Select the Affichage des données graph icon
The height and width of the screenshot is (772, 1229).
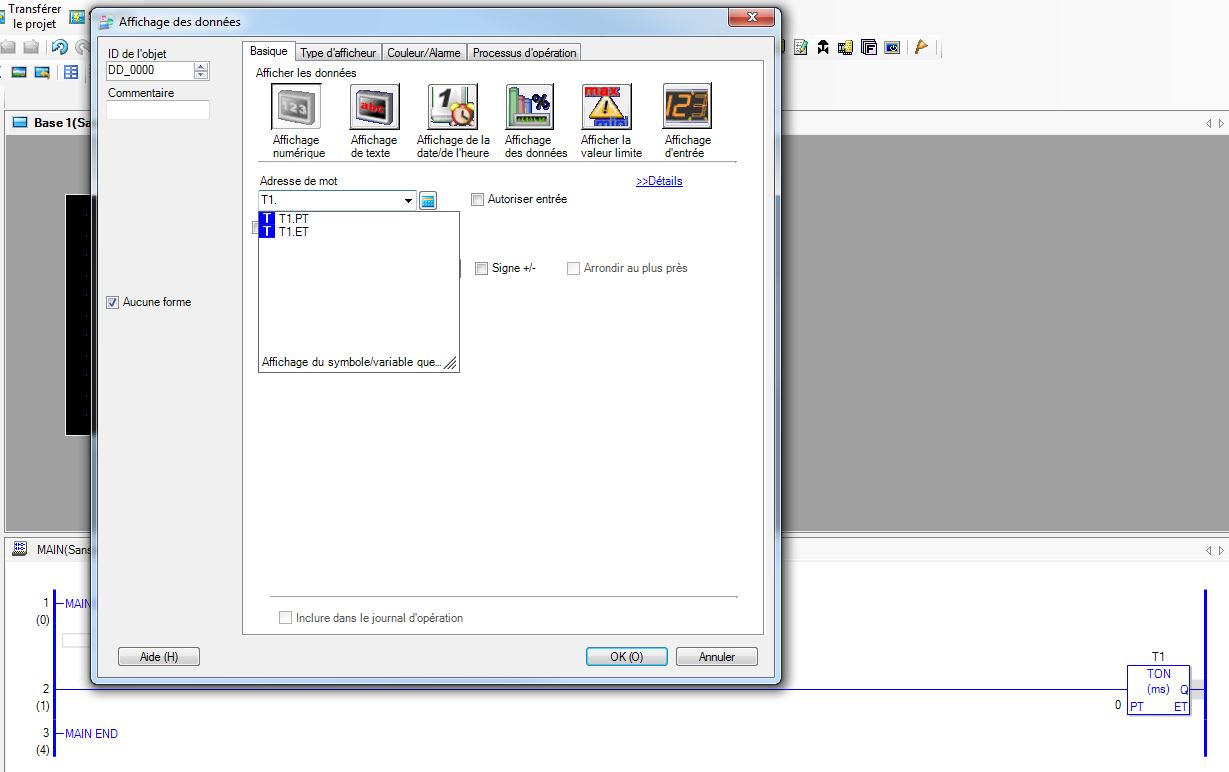[530, 107]
